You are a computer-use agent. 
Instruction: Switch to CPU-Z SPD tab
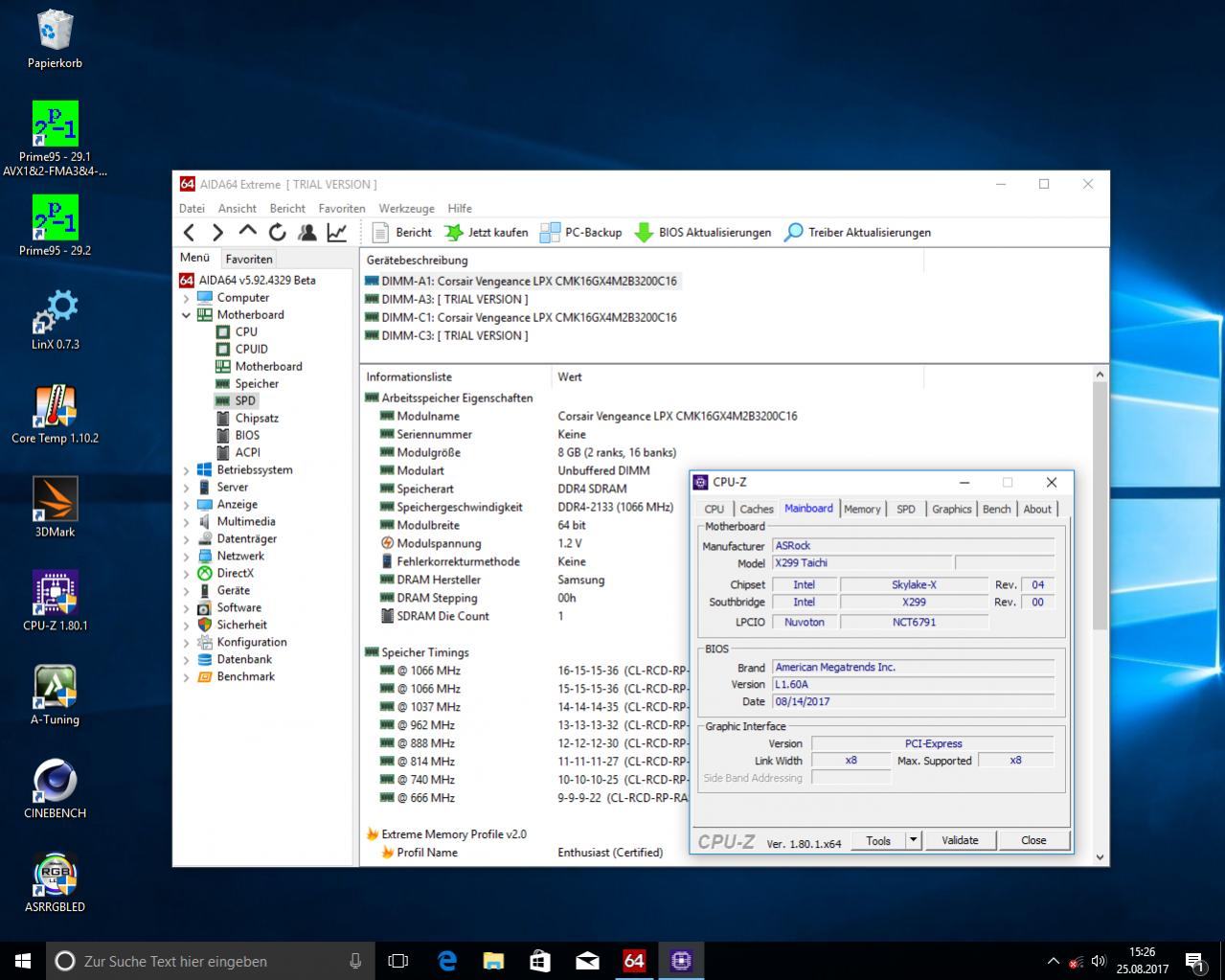(x=906, y=509)
